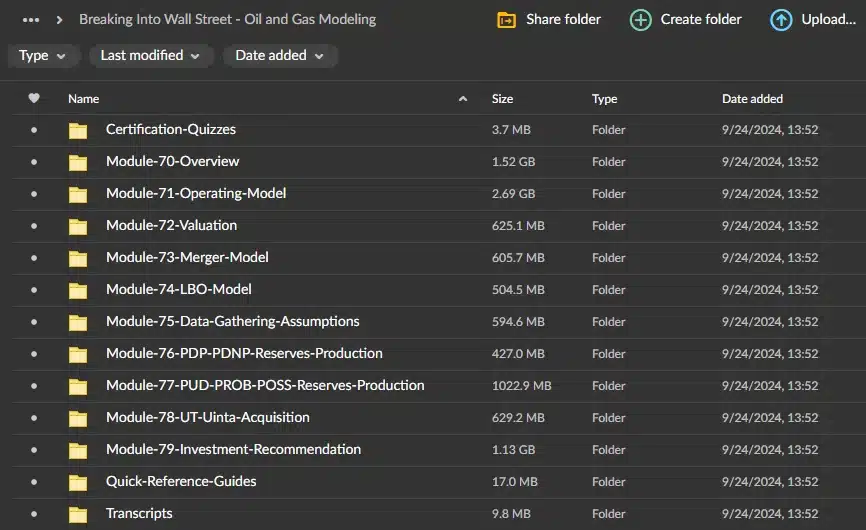Click the Module-76-PDP-PDNP folder icon
Image resolution: width=866 pixels, height=530 pixels.
[78, 354]
